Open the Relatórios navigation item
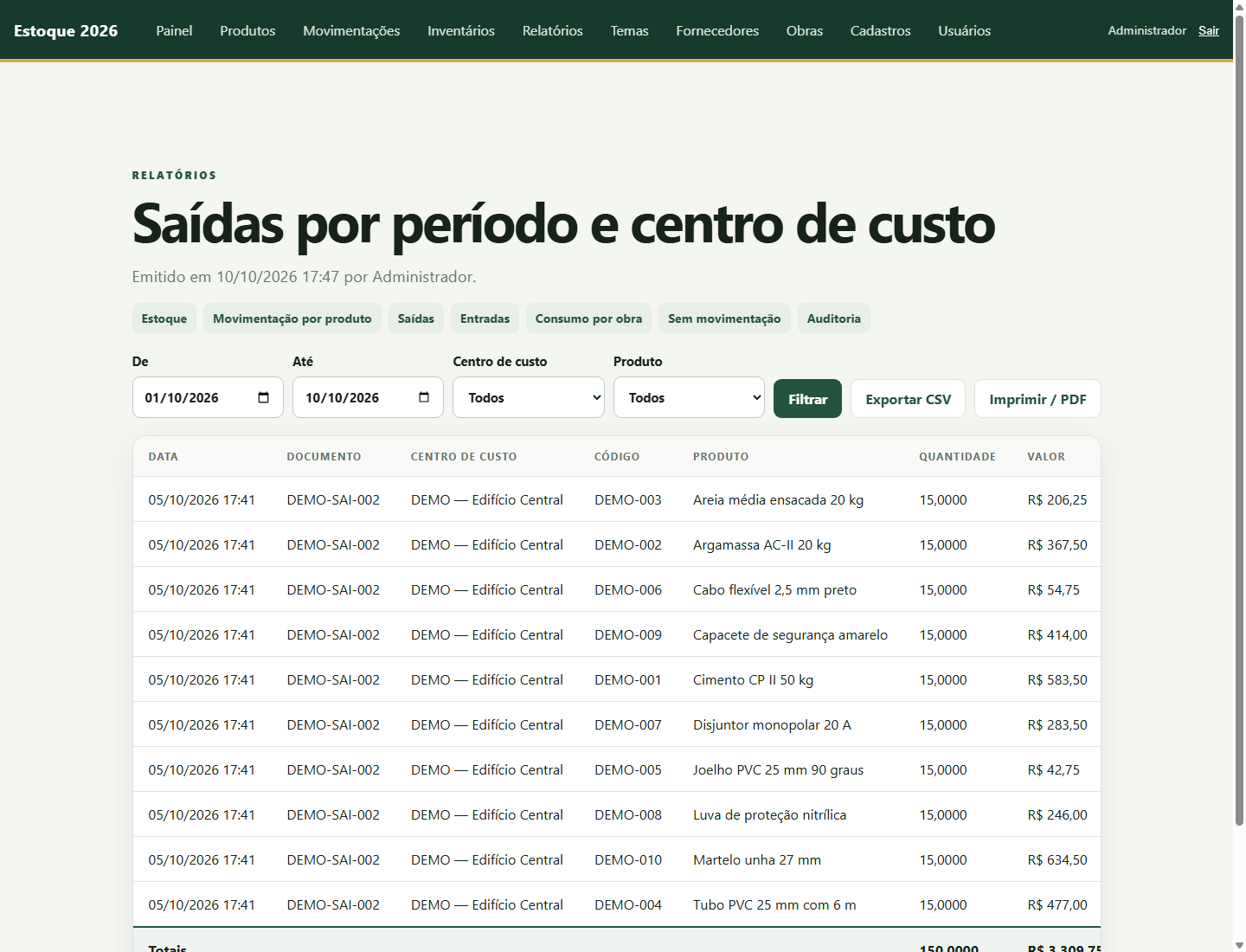Screen dimensions: 1246x952 553,30
